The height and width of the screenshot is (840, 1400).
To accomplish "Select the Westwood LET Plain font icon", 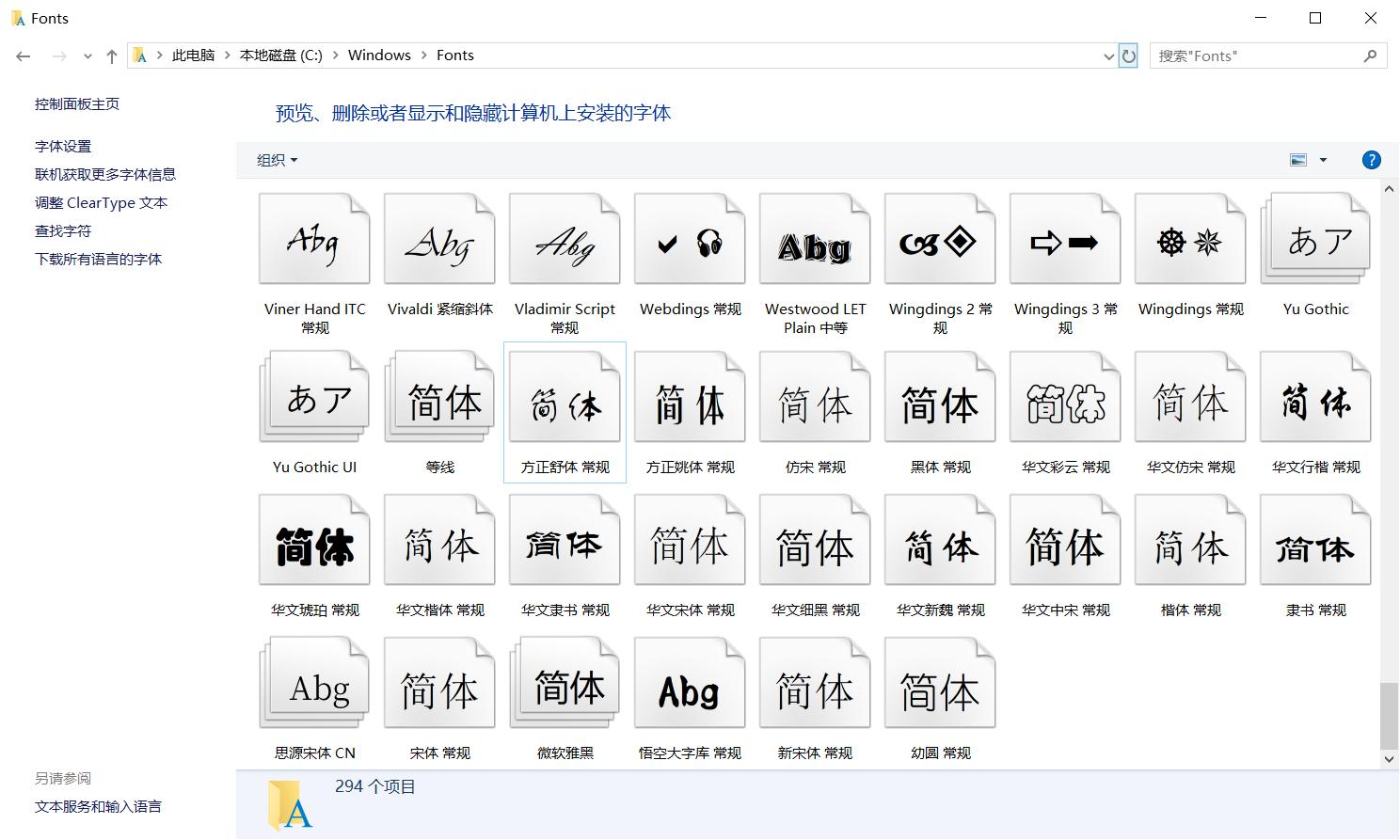I will [815, 239].
